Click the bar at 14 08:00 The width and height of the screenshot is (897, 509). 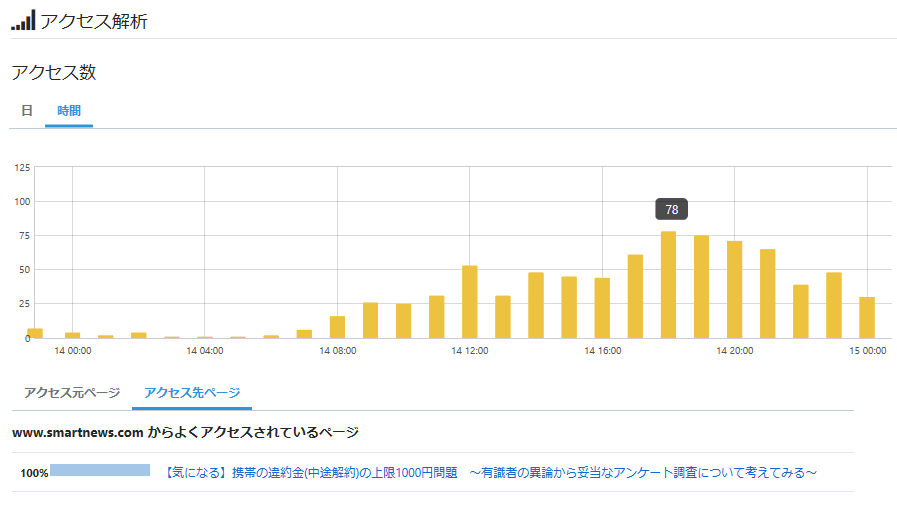338,327
